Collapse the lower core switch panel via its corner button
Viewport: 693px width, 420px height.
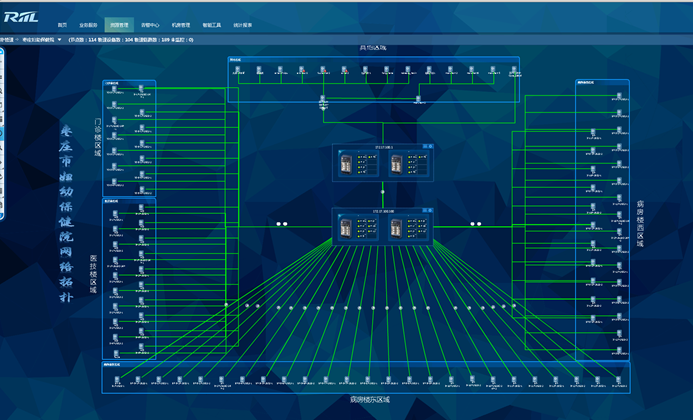[x=427, y=211]
